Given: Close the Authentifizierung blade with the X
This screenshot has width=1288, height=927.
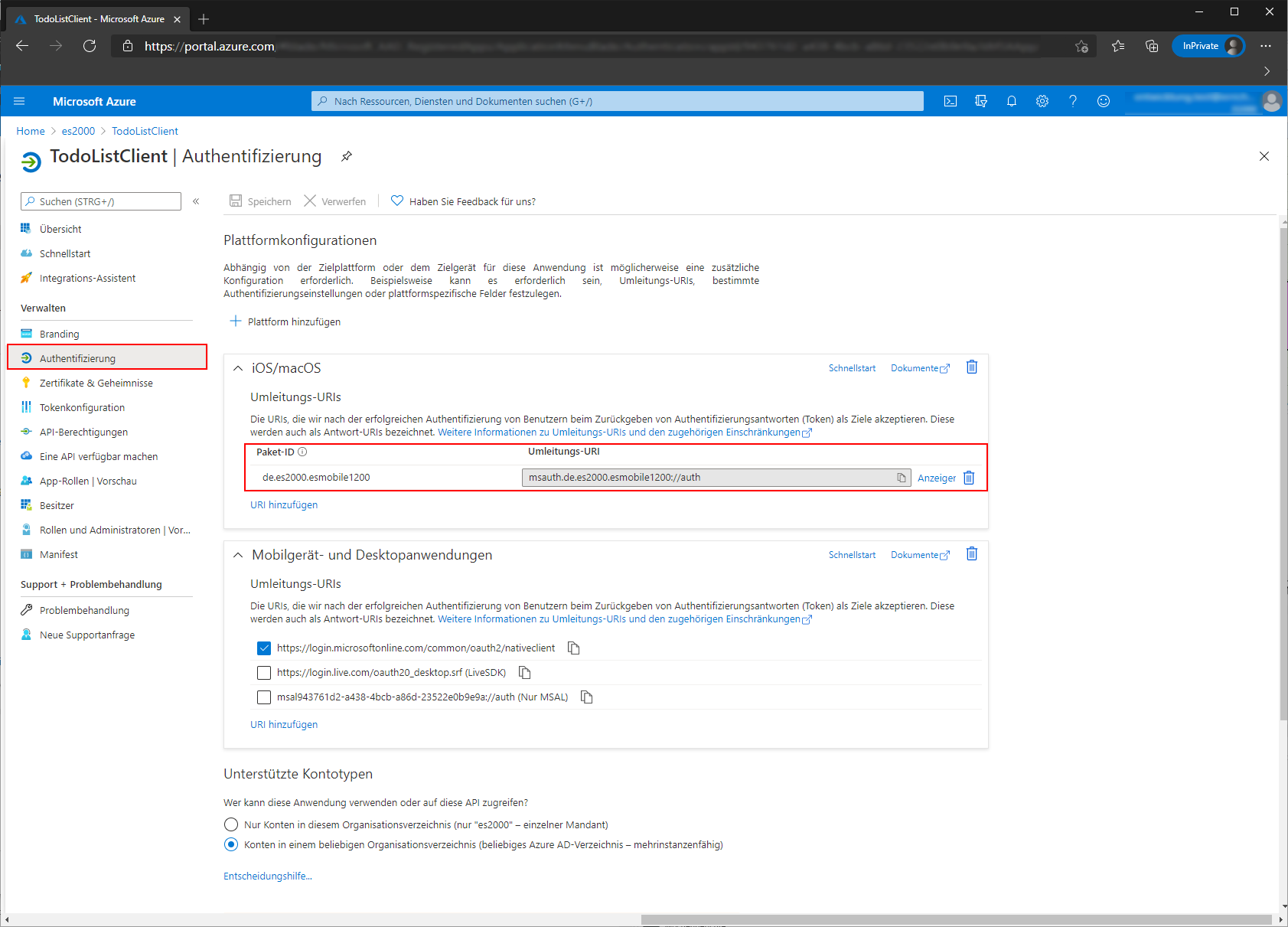Looking at the screenshot, I should 1264,156.
